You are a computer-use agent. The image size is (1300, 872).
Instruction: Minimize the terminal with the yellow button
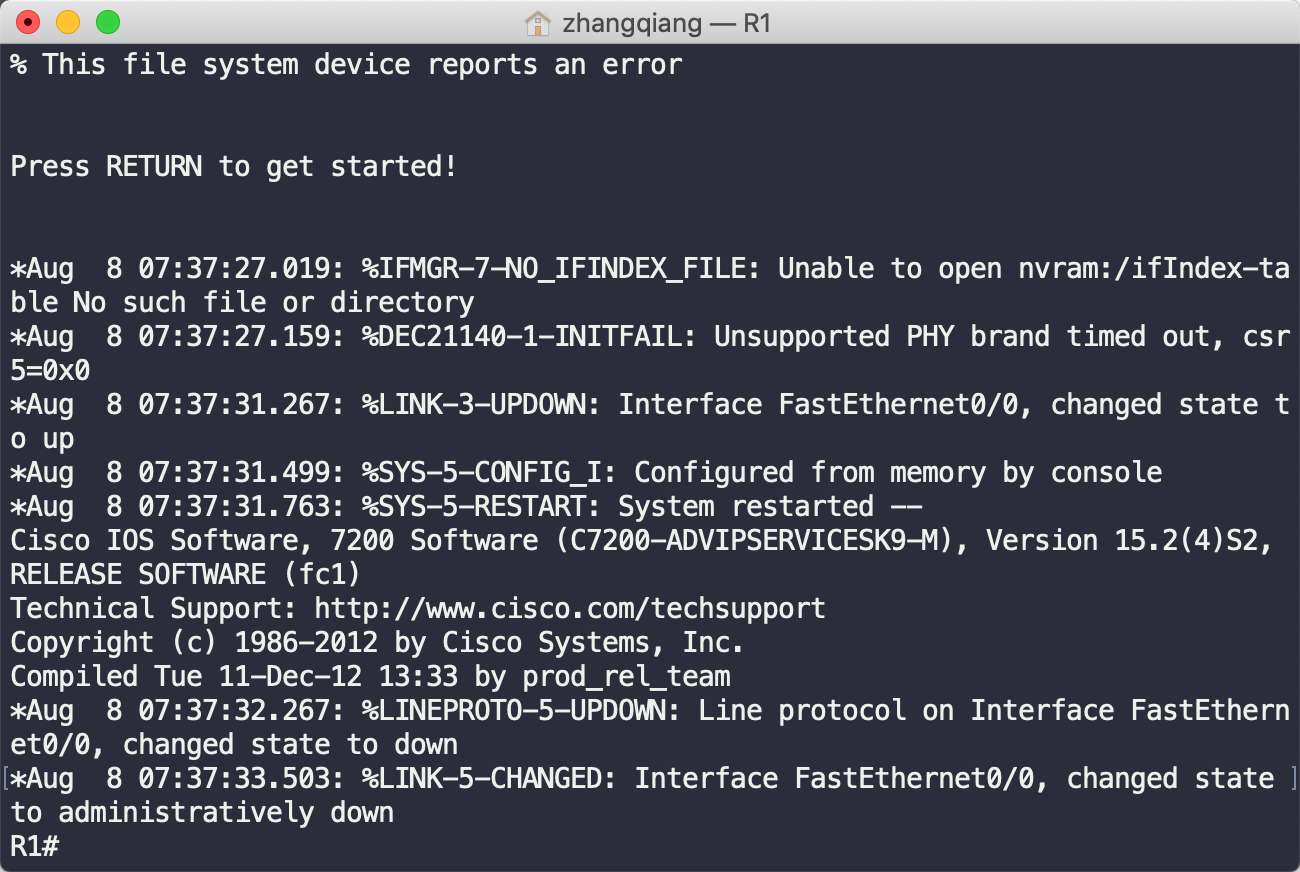68,21
